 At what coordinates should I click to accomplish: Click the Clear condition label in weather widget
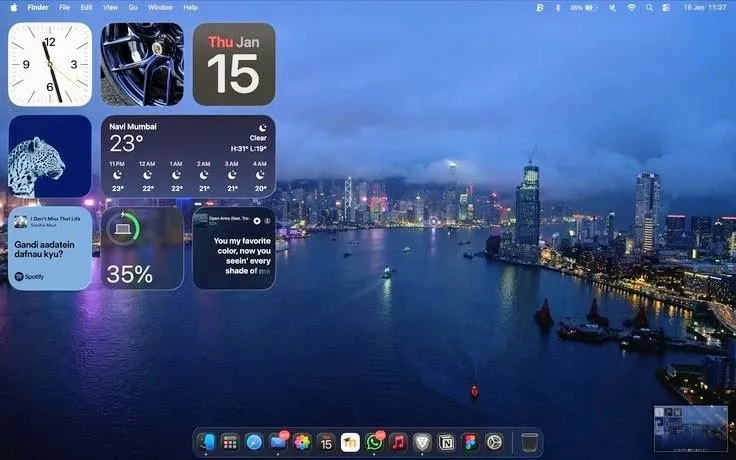pyautogui.click(x=258, y=138)
